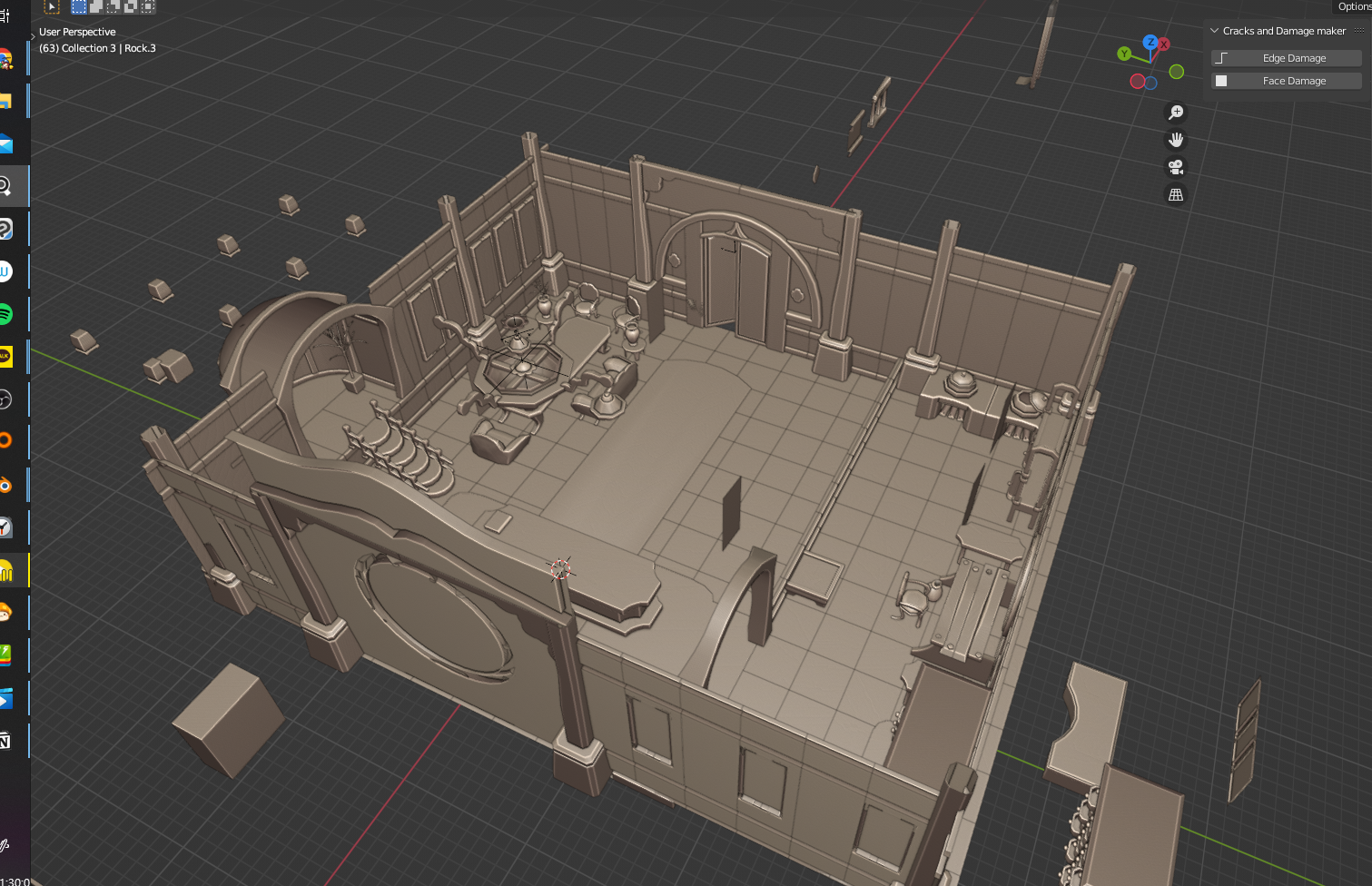
Task: Open the mushroom character app in taskbar
Action: coord(5,613)
